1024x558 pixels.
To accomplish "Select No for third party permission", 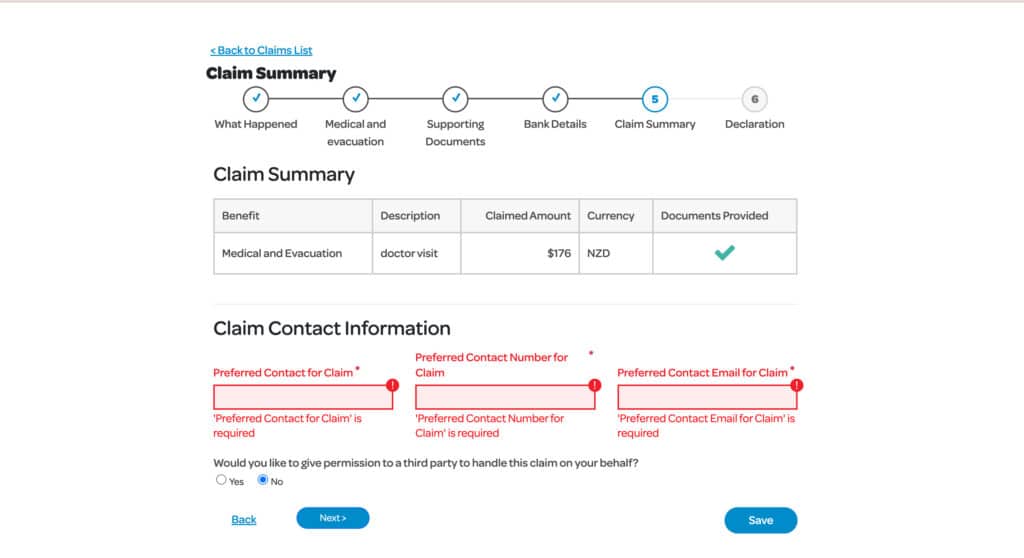I will point(263,480).
